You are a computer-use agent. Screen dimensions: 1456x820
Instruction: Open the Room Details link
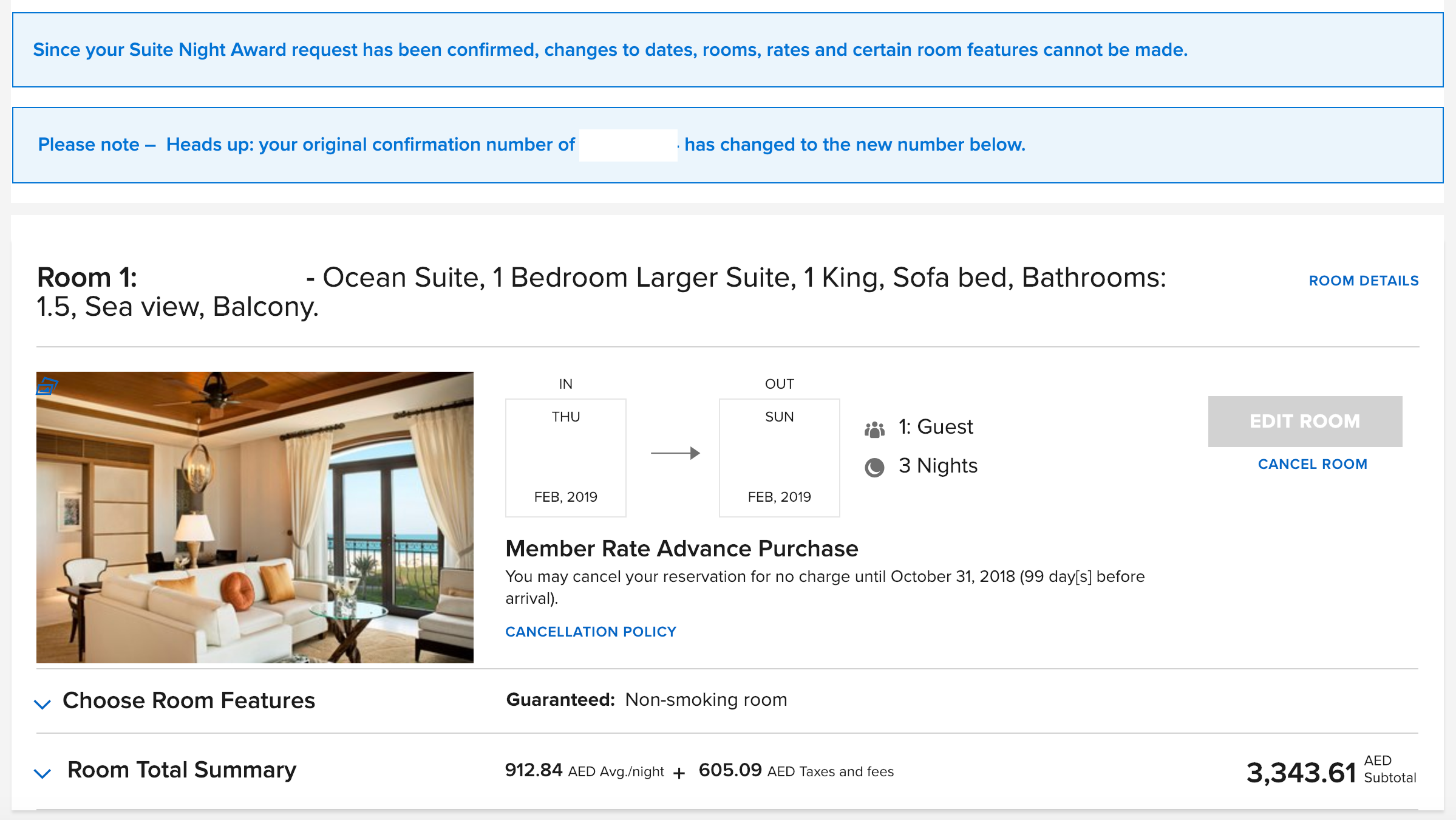(x=1363, y=281)
